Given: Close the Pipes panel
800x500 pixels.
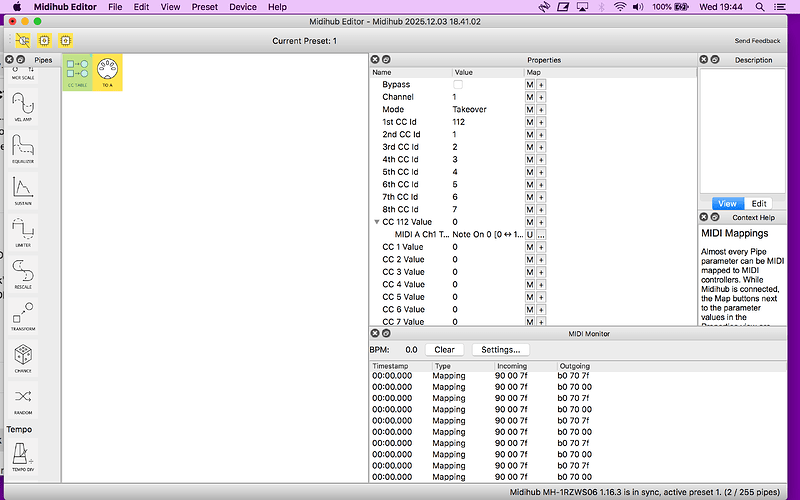Looking at the screenshot, I should tap(9, 60).
